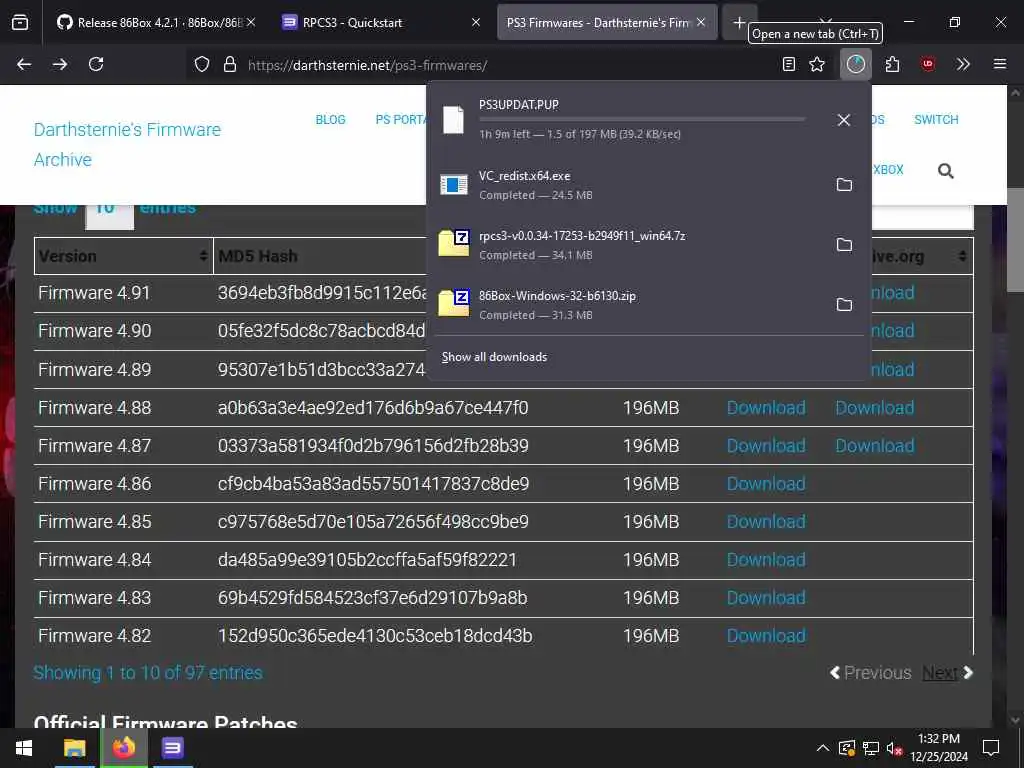
Task: Open SWITCH menu item
Action: tap(936, 120)
